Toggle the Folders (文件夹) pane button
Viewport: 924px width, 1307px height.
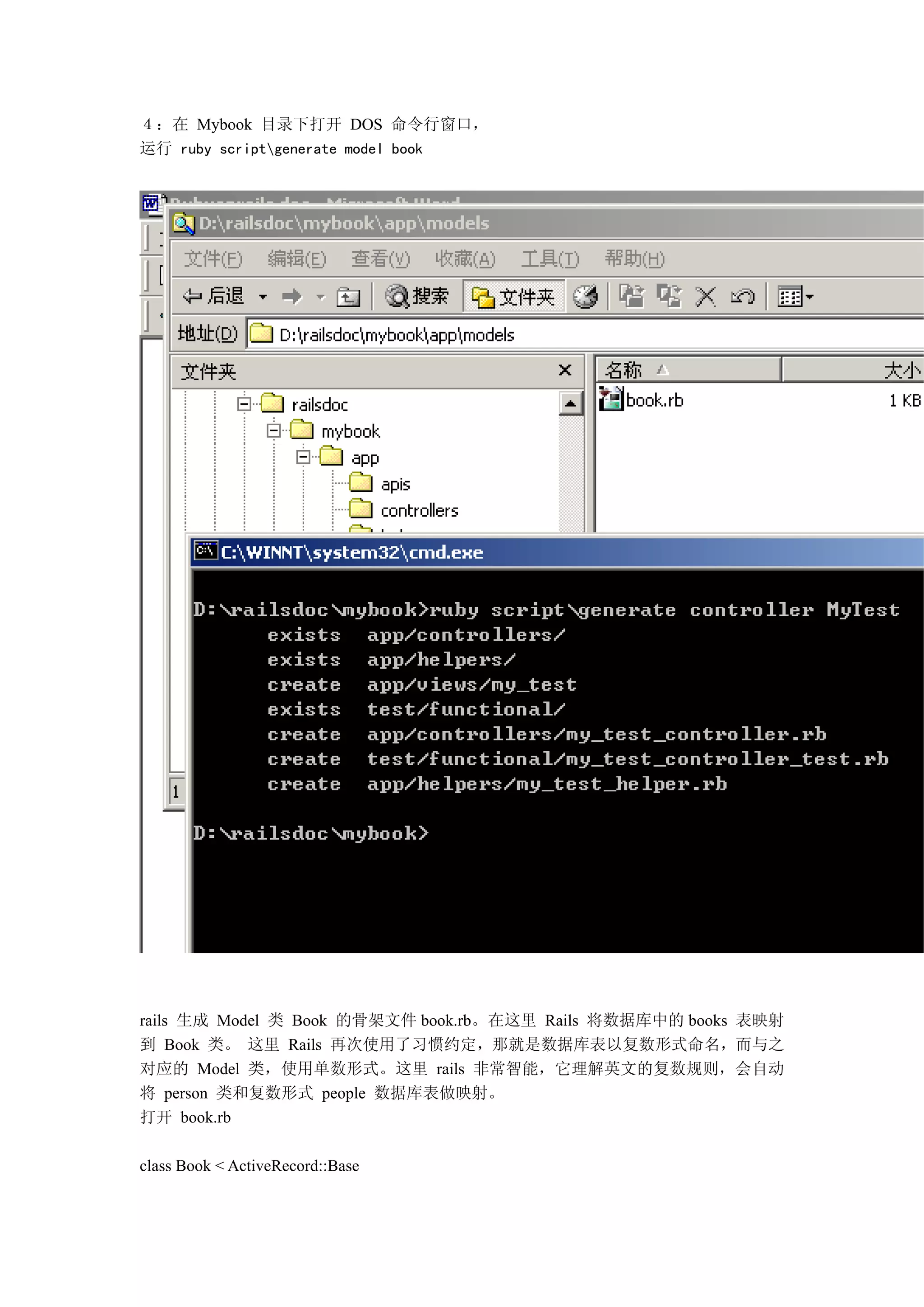513,296
